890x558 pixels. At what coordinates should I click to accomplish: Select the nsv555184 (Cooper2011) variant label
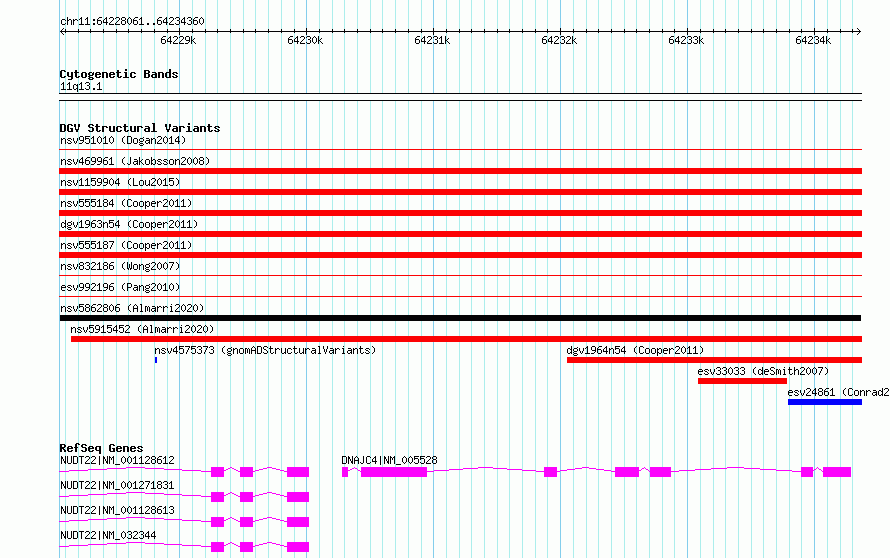pyautogui.click(x=126, y=203)
